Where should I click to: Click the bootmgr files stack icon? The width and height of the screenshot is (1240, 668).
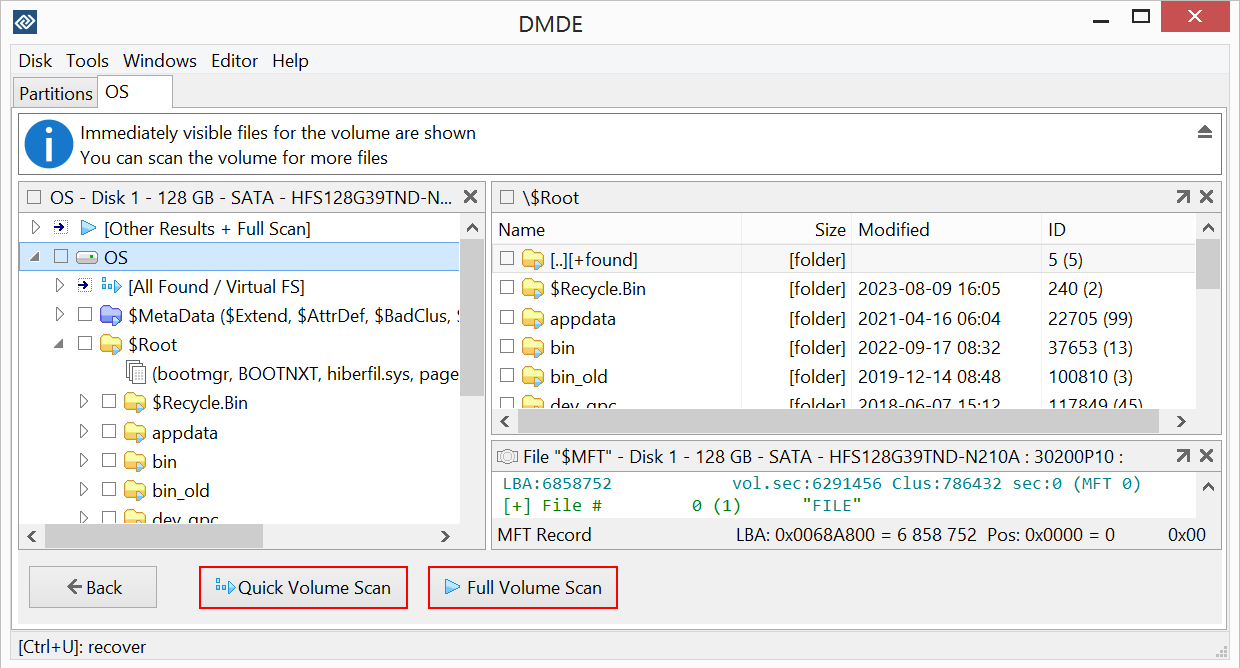point(136,373)
